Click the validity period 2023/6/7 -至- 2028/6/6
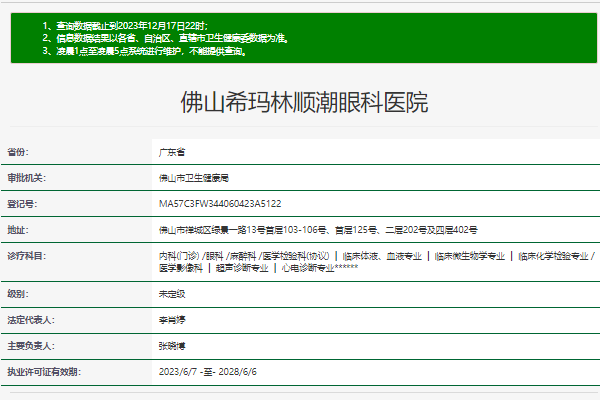The height and width of the screenshot is (400, 600). click(x=208, y=372)
